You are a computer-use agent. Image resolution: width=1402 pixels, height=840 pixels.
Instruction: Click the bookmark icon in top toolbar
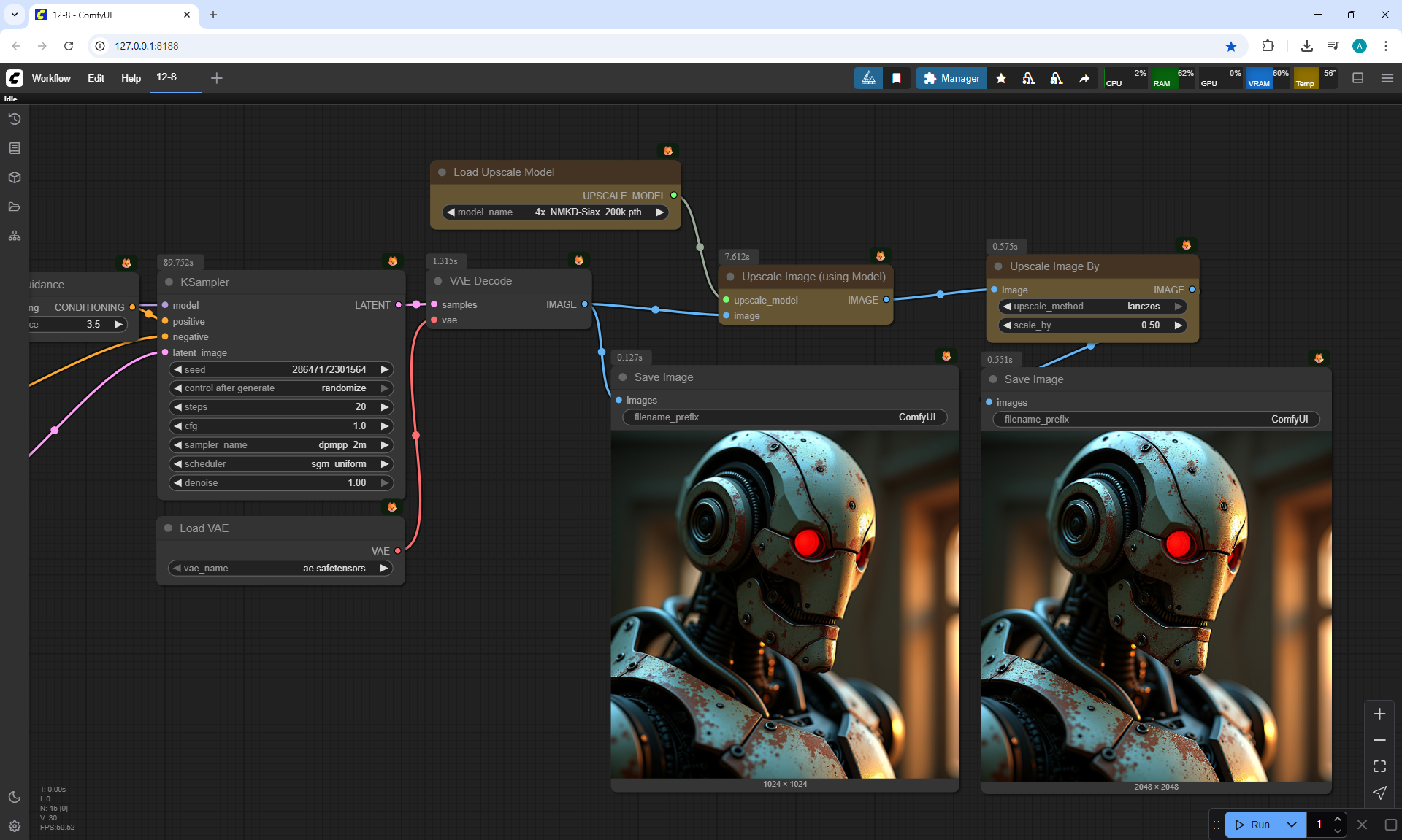tap(897, 78)
